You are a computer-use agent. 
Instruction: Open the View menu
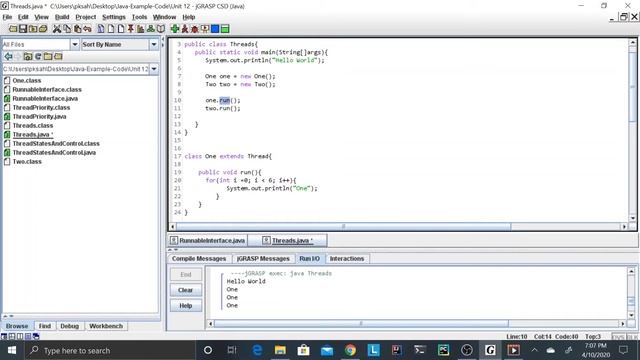tap(41, 17)
